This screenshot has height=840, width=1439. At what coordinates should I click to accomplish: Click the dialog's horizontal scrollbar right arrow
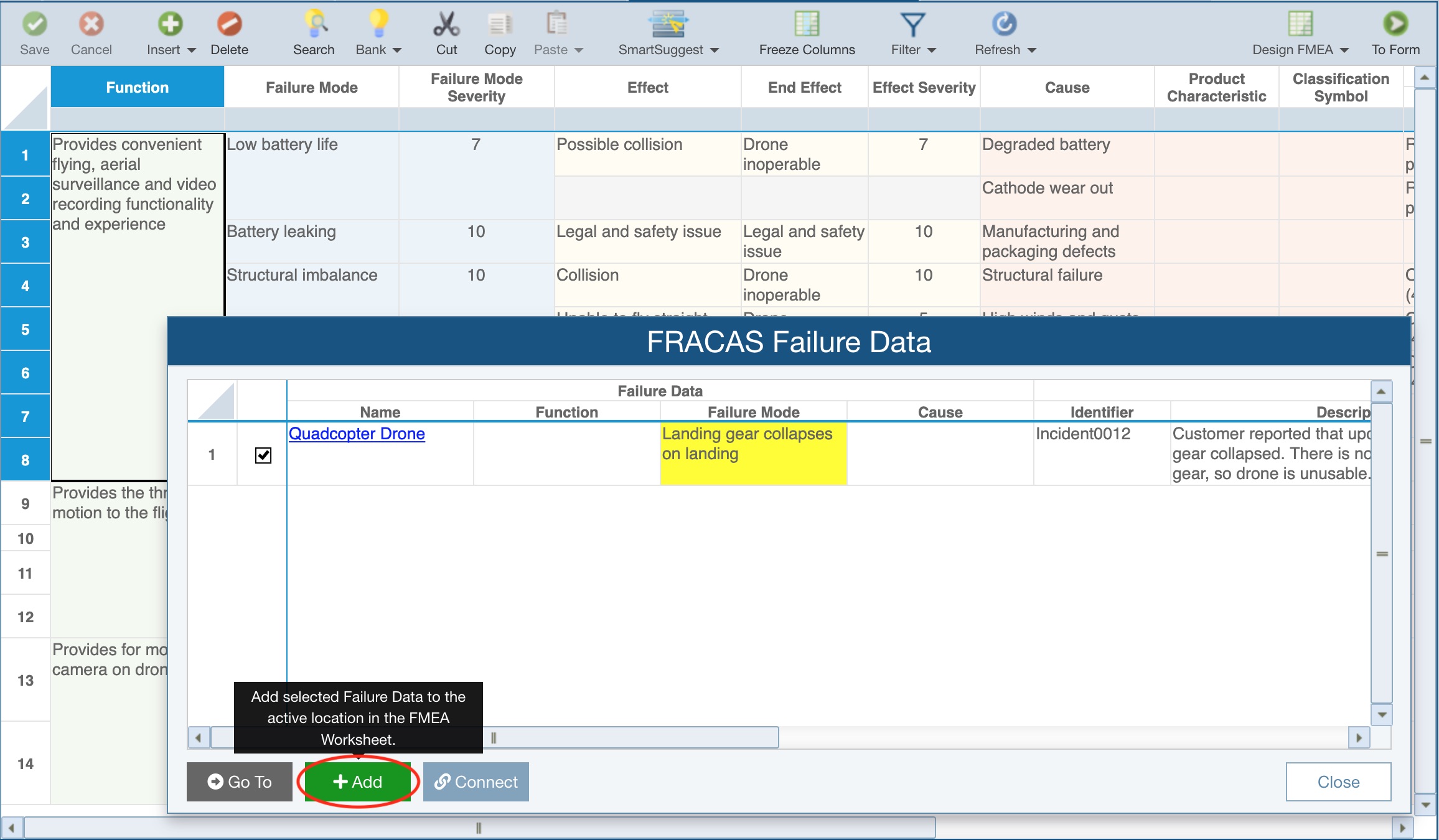[1359, 738]
